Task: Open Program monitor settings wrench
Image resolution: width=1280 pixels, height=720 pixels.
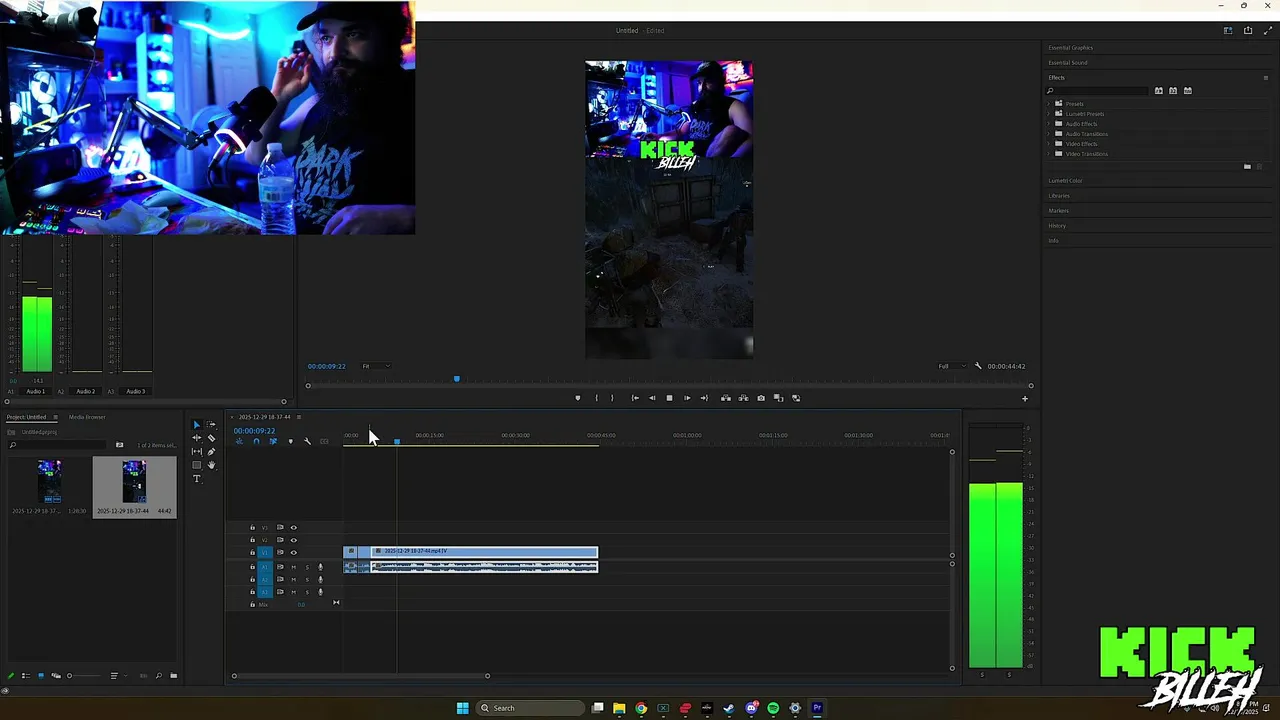Action: (x=978, y=366)
